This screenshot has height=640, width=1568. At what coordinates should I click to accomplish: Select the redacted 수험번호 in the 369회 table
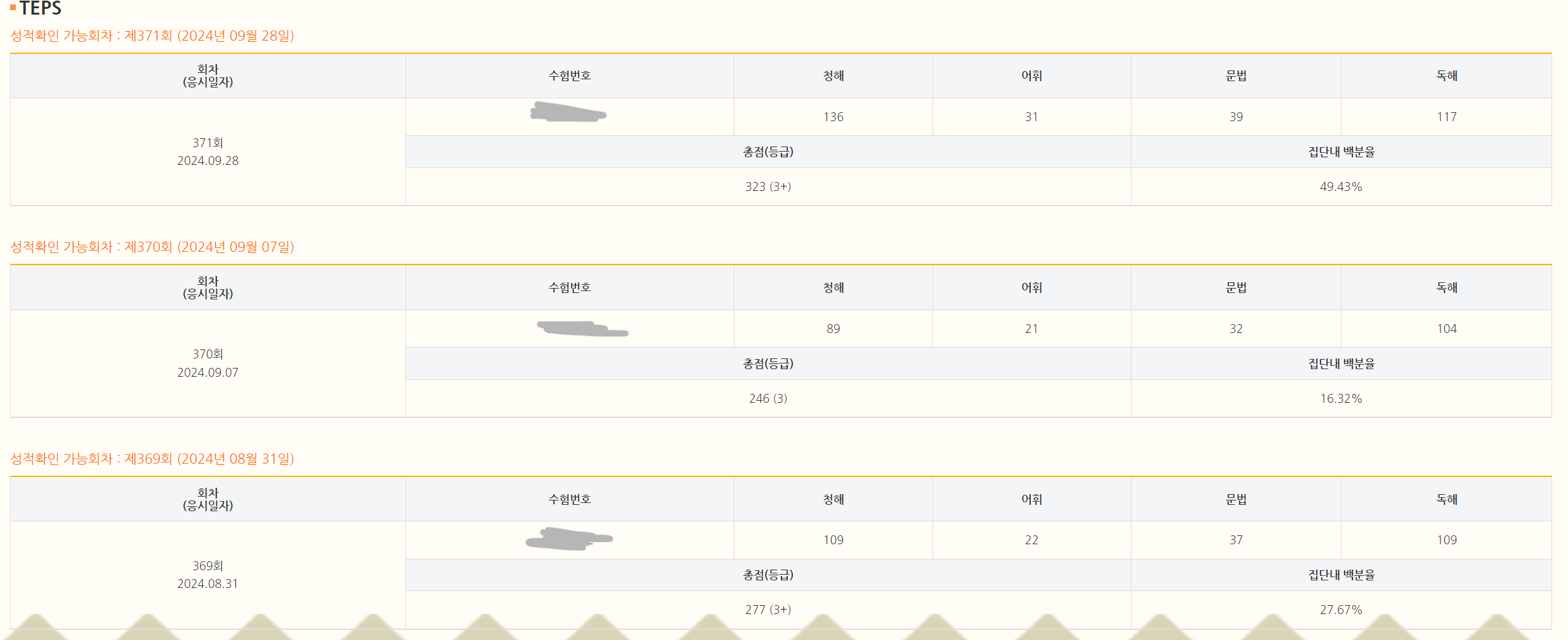568,539
